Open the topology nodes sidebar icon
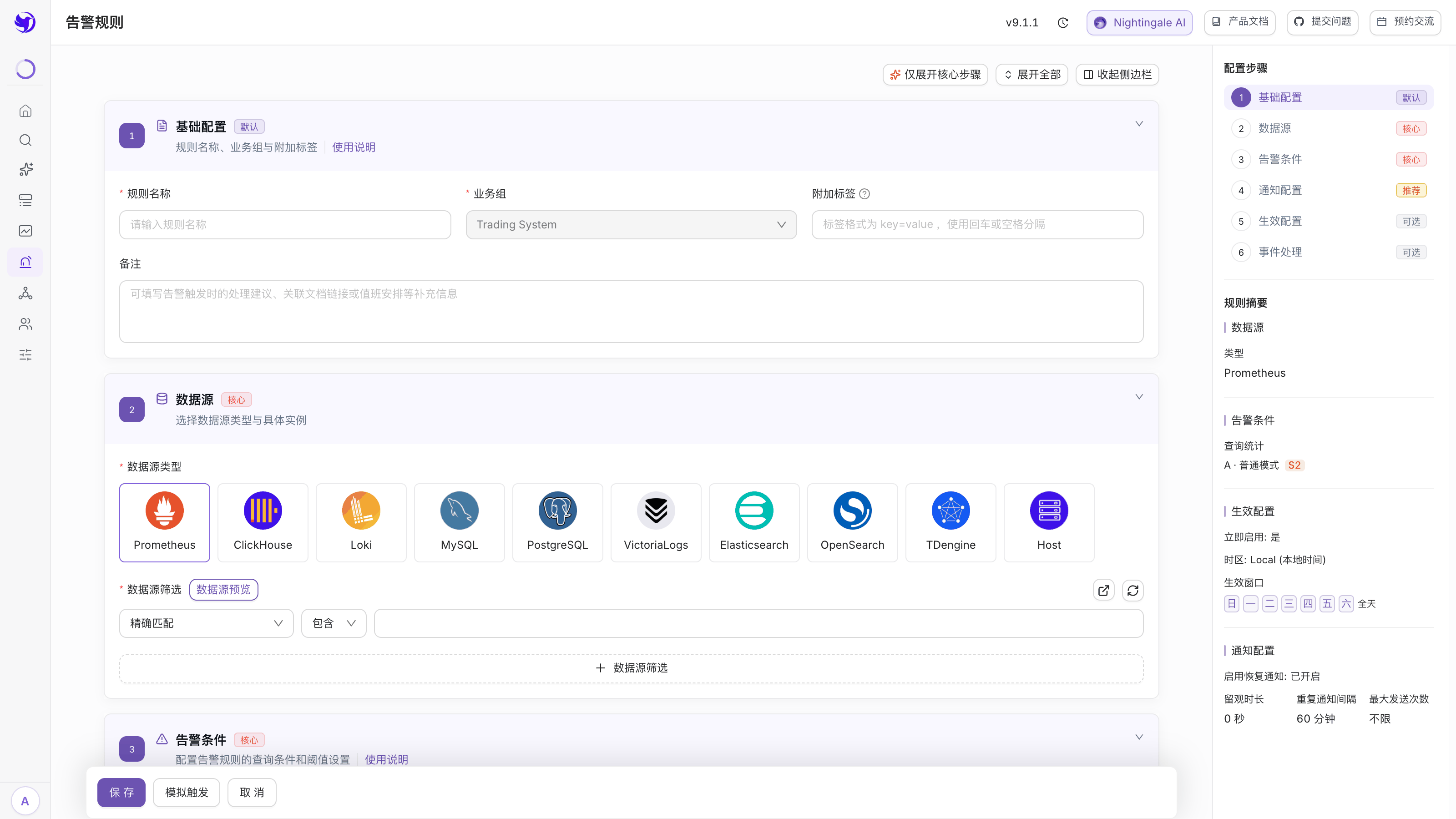This screenshot has width=1456, height=819. [25, 293]
